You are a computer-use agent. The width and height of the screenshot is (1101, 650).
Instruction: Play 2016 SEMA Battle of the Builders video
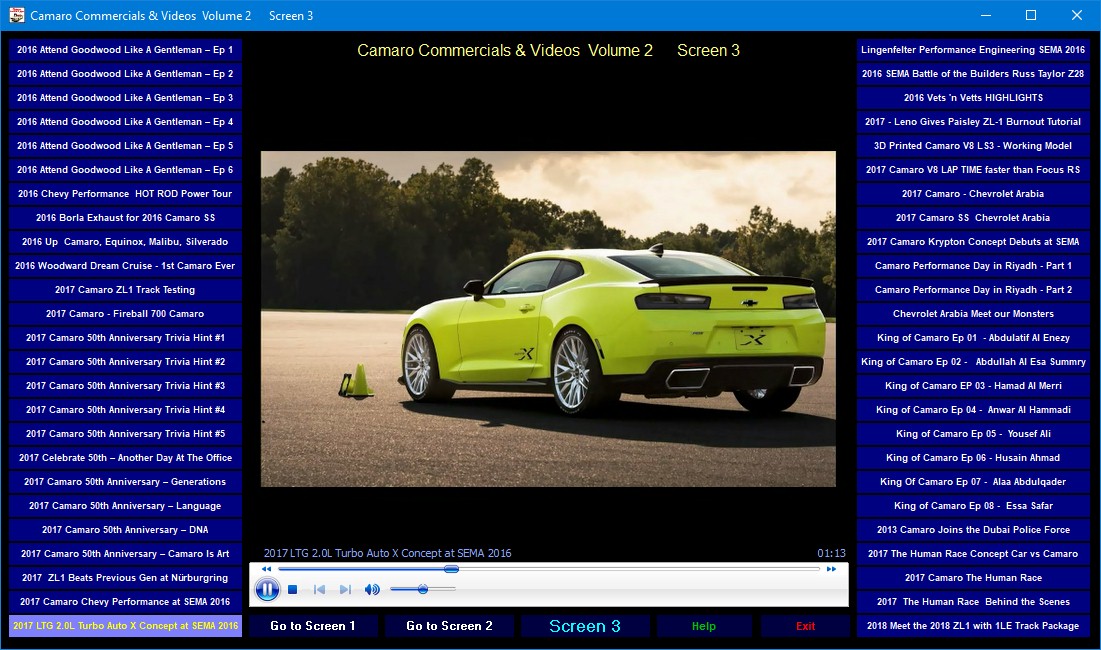973,74
